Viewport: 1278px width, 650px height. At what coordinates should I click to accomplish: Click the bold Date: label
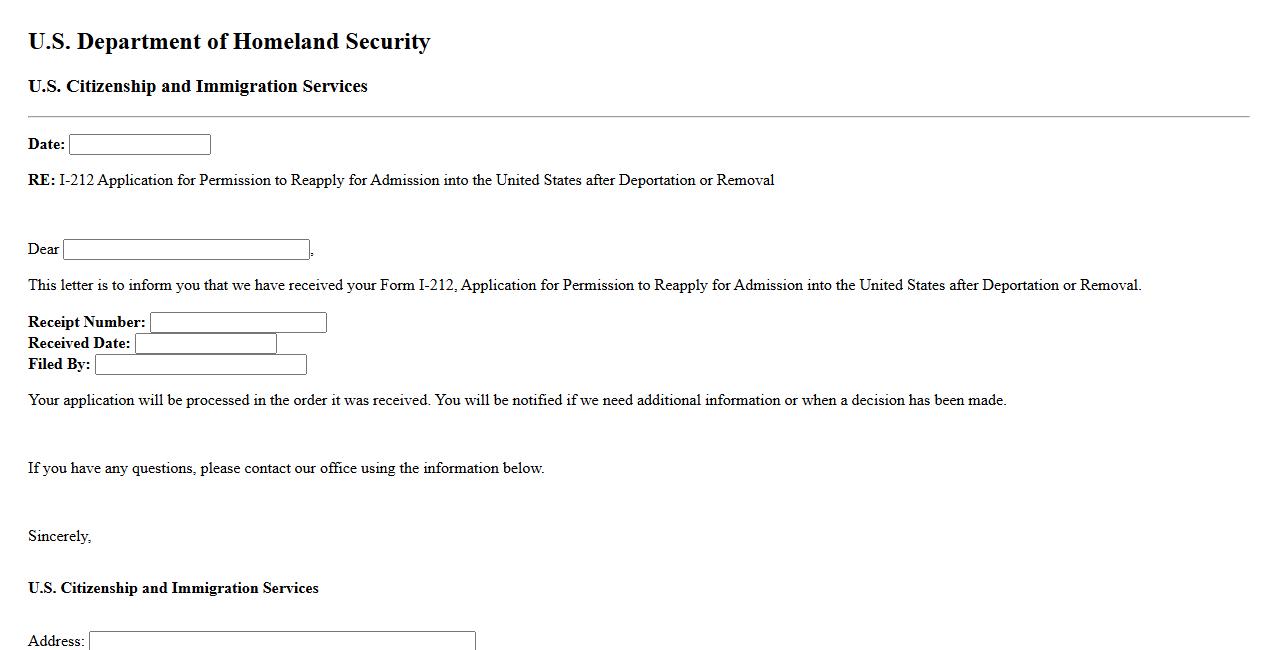coord(46,145)
